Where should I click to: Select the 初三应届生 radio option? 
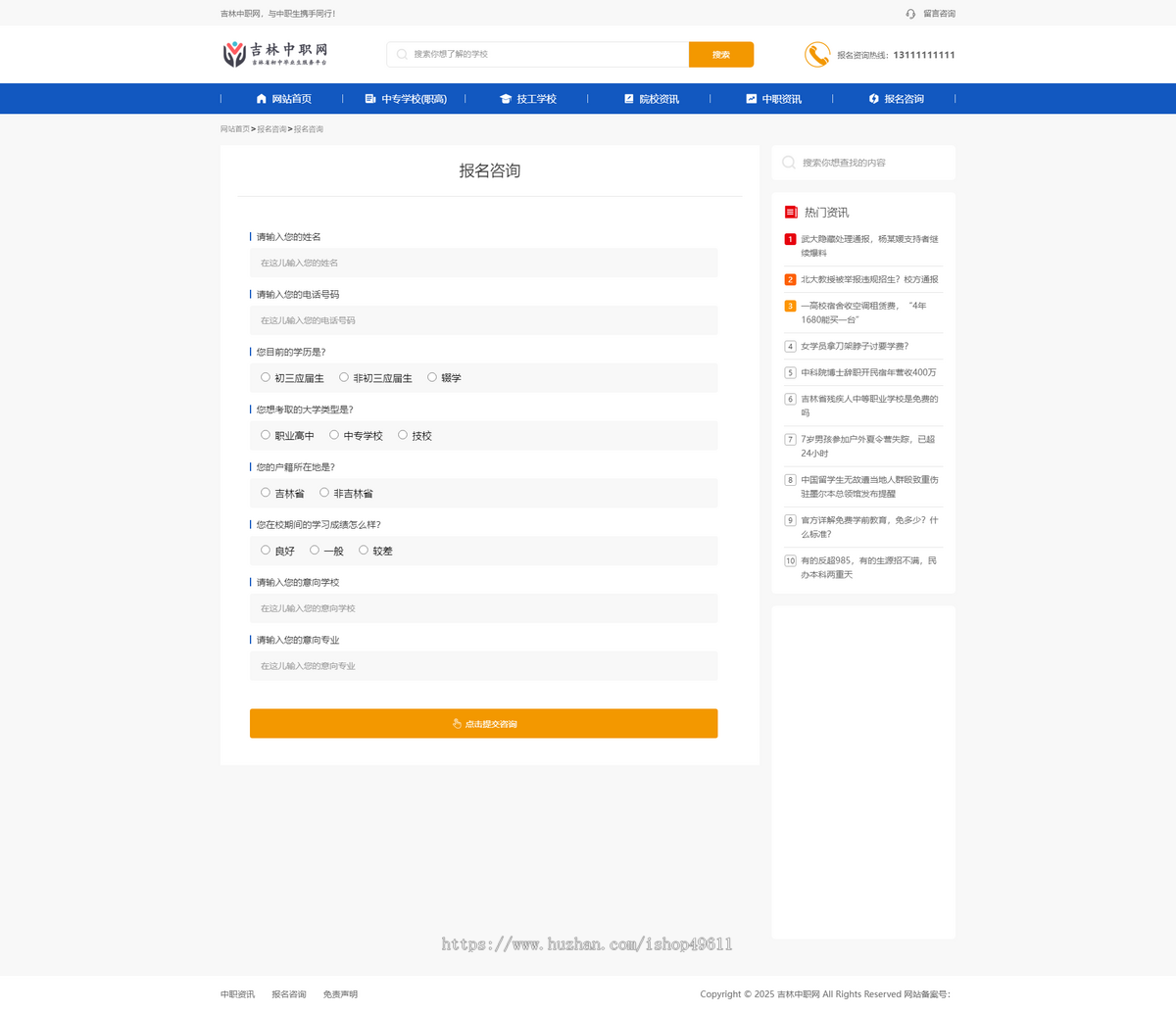pyautogui.click(x=265, y=376)
